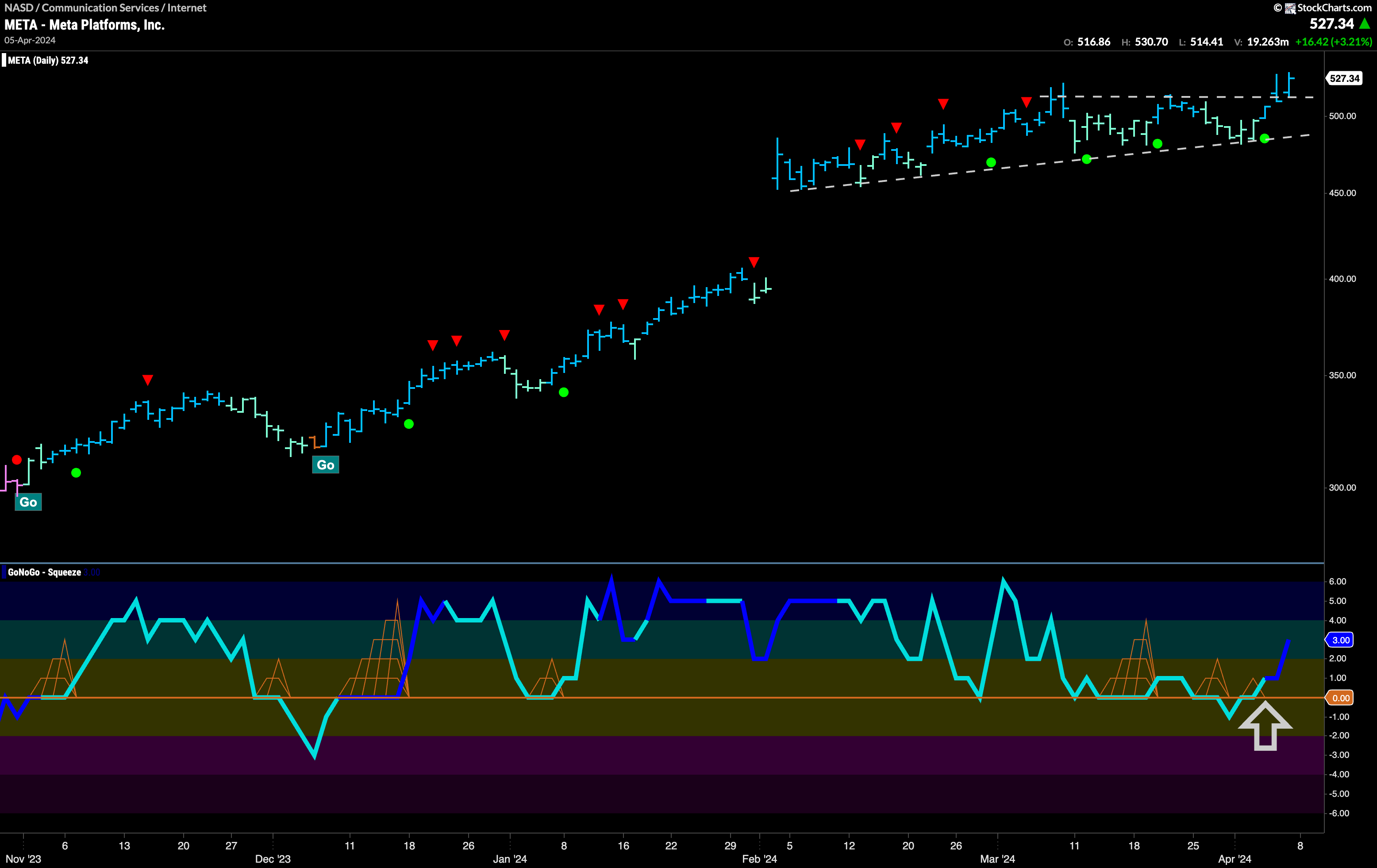Viewport: 1377px width, 868px height.
Task: Select the green circle marker near January 8
Action: (x=564, y=392)
